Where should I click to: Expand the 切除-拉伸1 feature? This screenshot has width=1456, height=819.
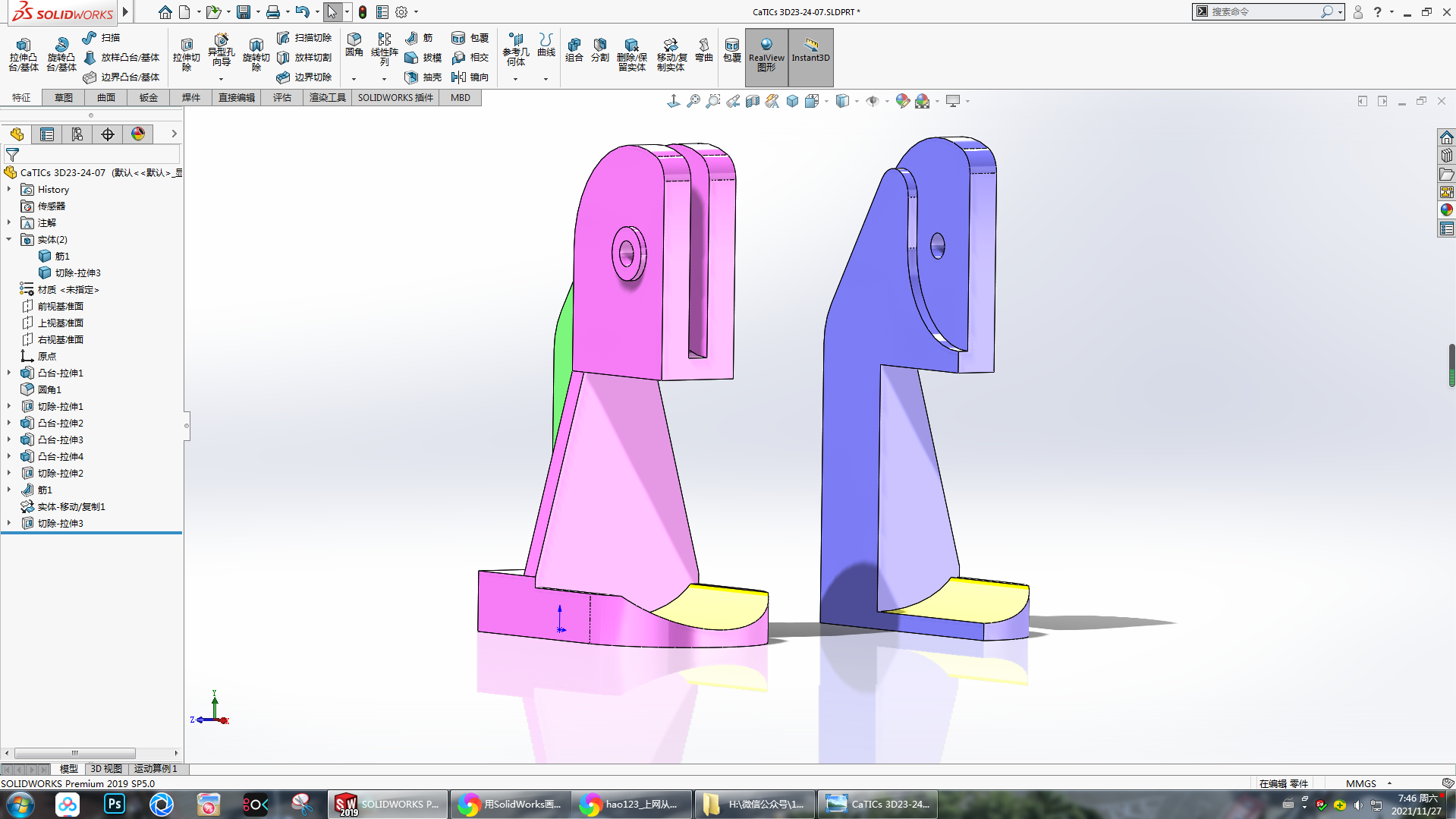[9, 406]
